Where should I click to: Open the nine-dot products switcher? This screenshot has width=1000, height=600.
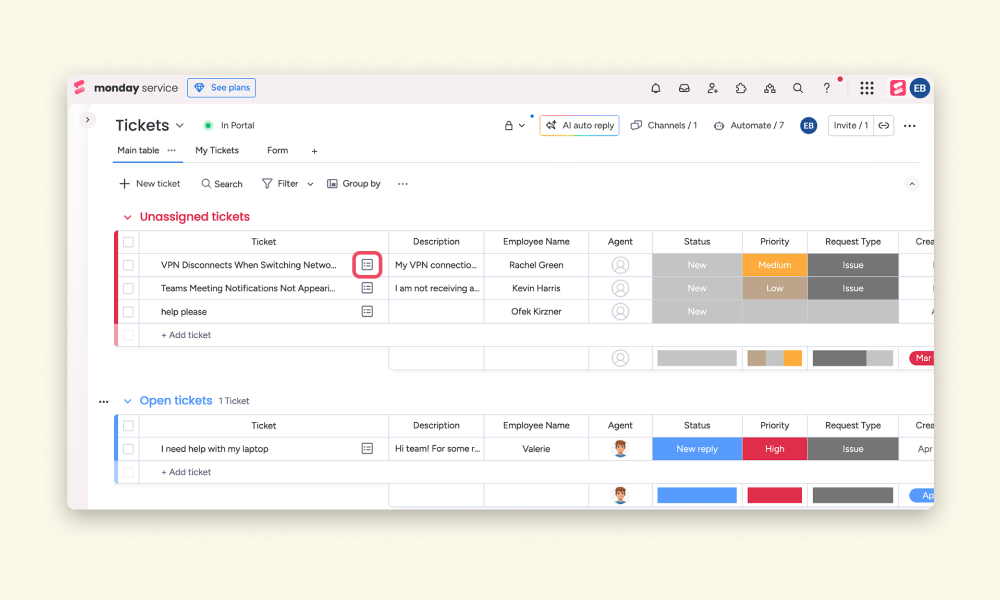(x=867, y=88)
